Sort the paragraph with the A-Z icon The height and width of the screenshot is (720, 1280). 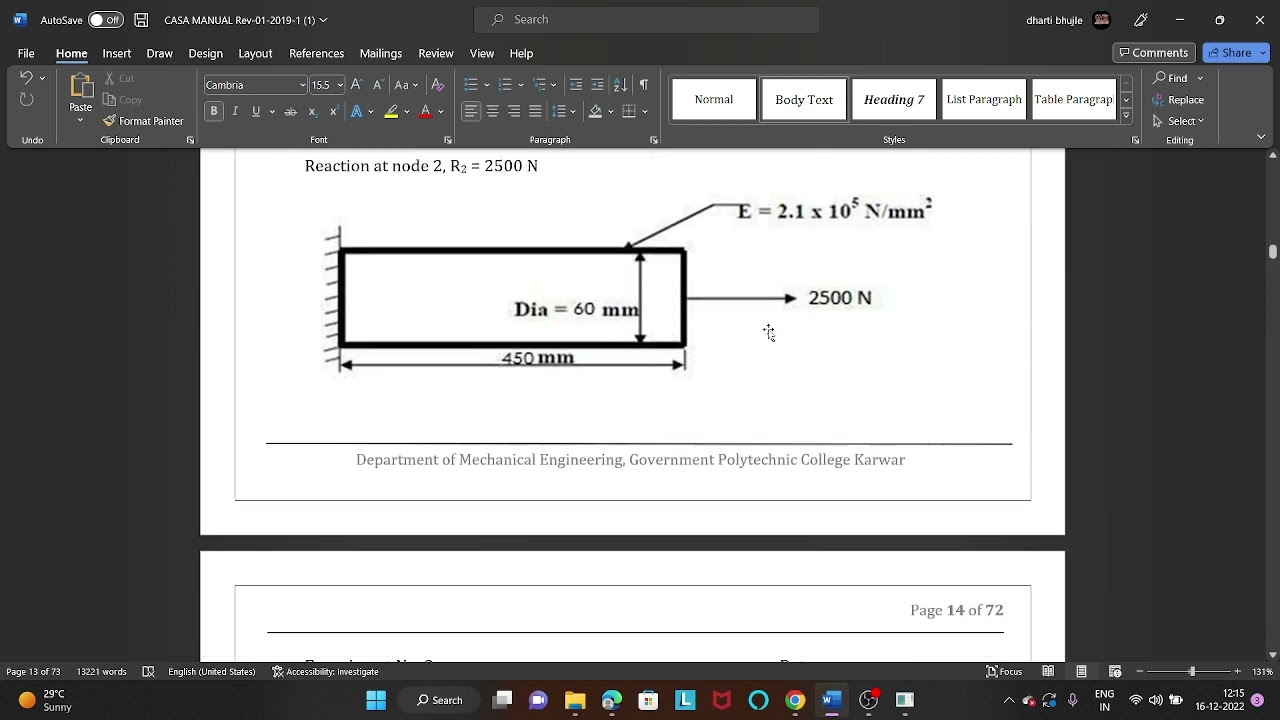tap(620, 85)
